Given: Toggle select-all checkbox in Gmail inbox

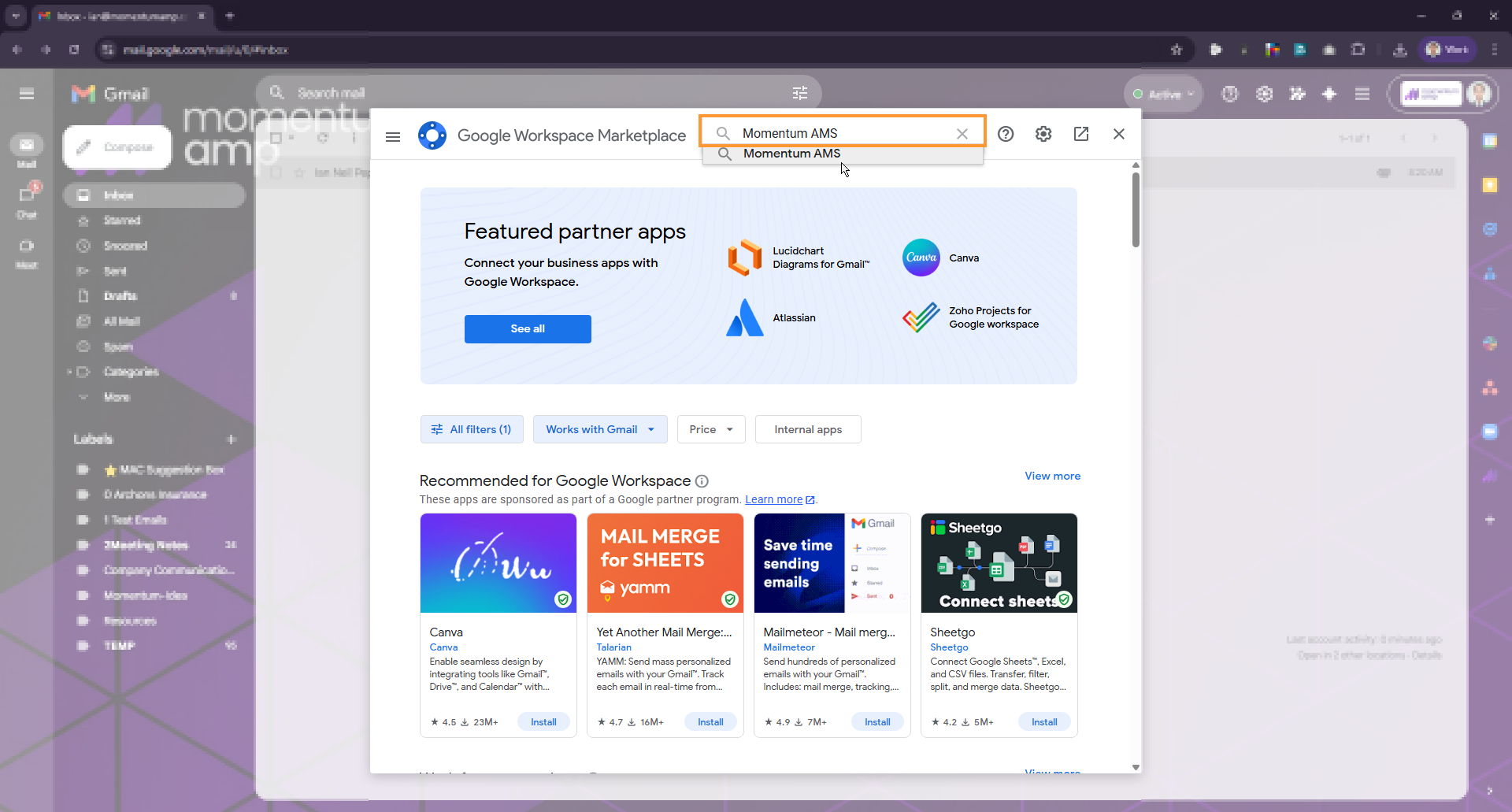Looking at the screenshot, I should point(276,138).
